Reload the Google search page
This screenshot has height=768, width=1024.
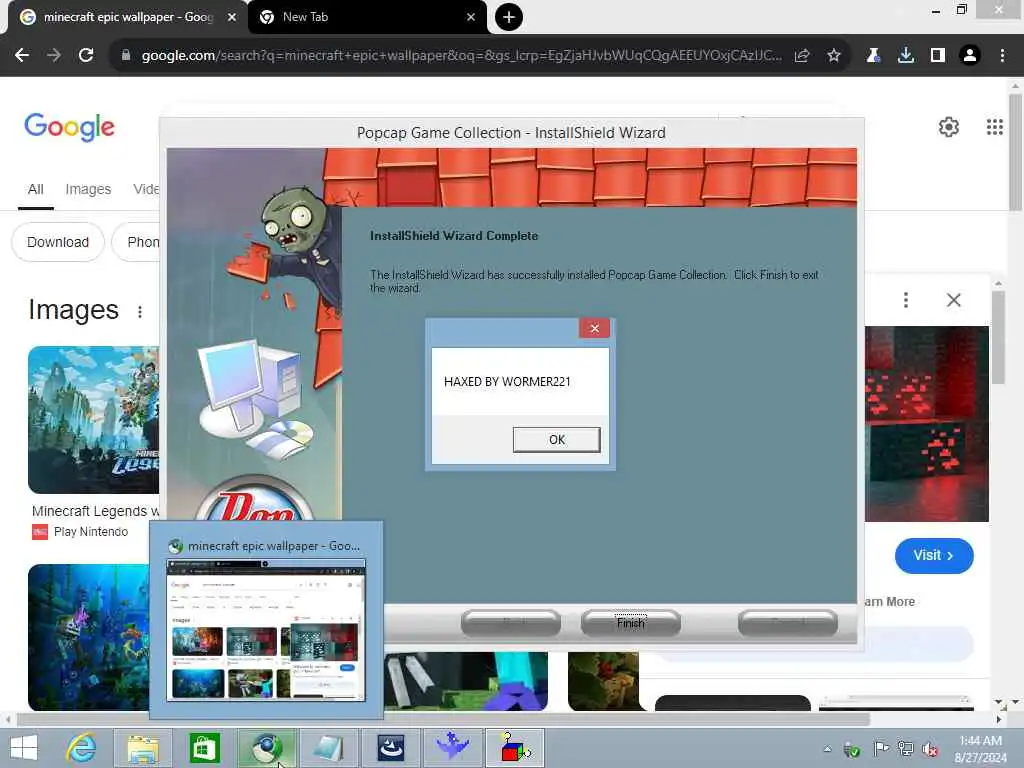pos(86,56)
